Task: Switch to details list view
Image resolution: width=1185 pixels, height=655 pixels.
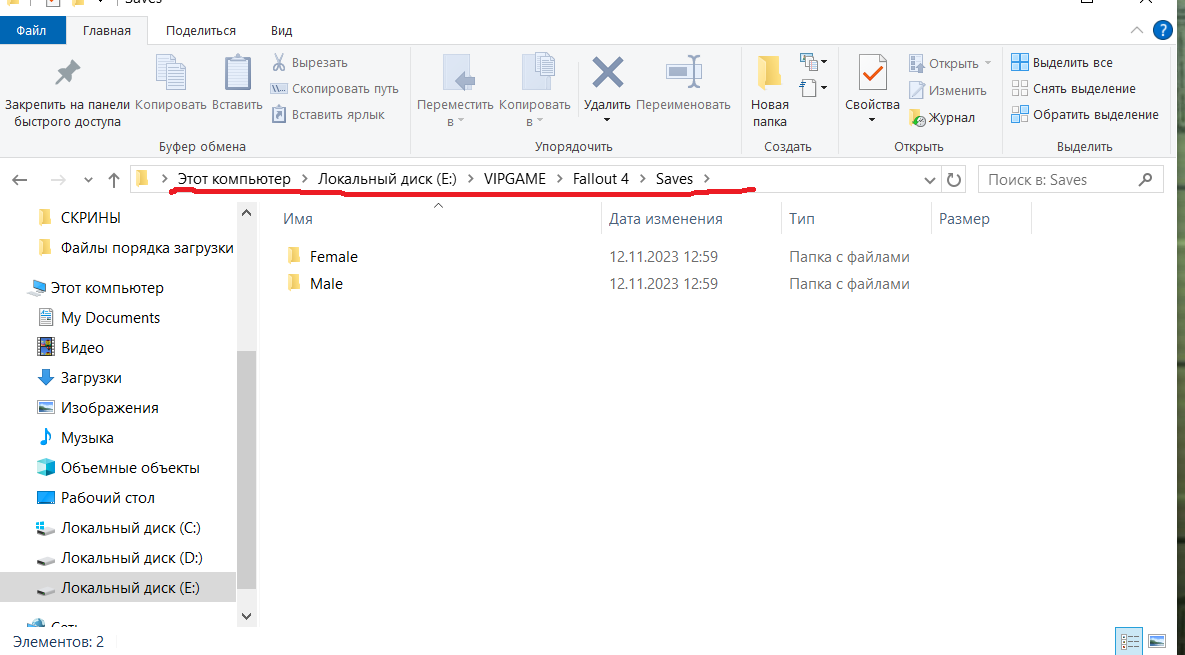Action: [x=1130, y=641]
